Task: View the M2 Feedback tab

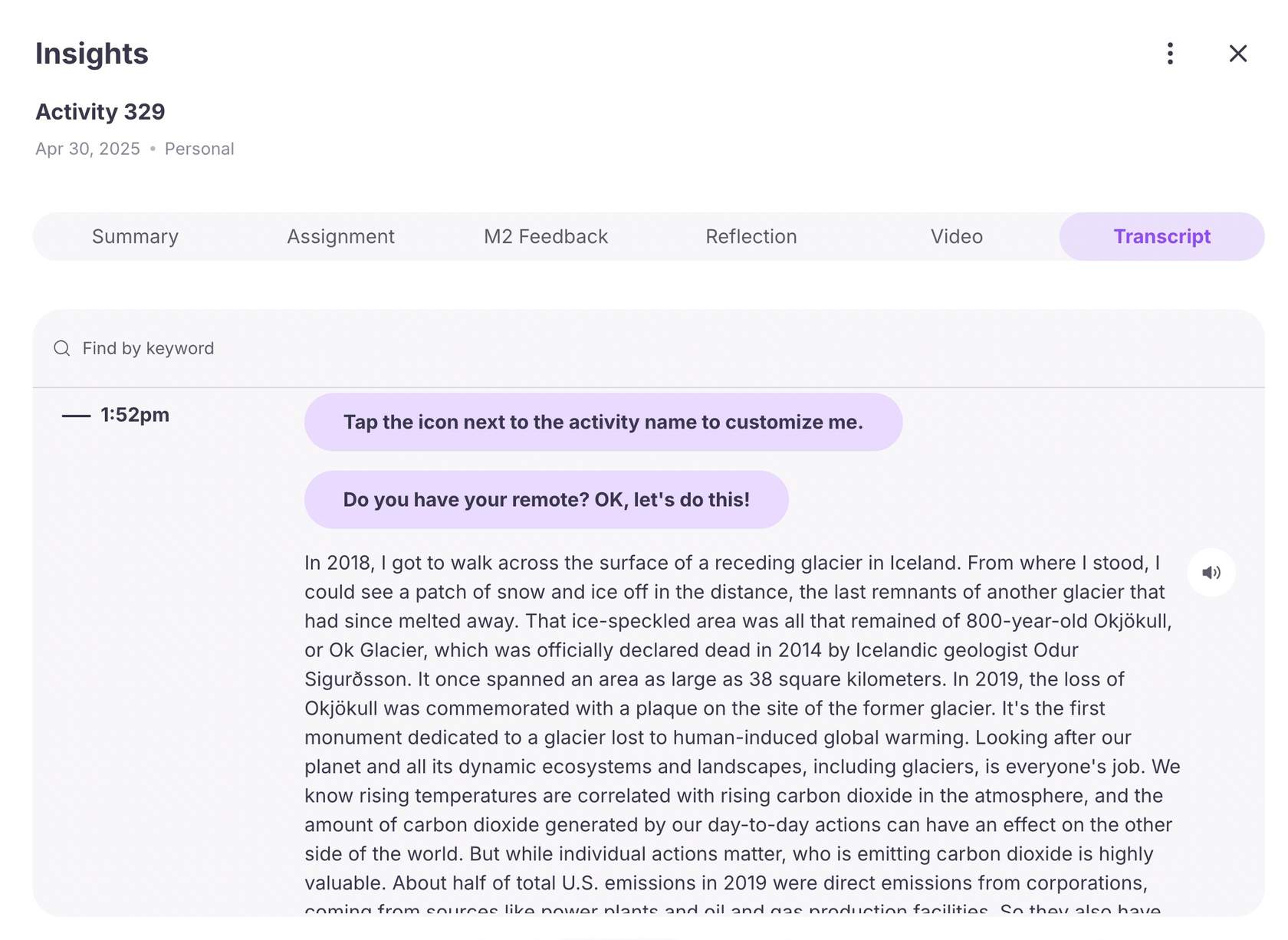Action: (546, 237)
